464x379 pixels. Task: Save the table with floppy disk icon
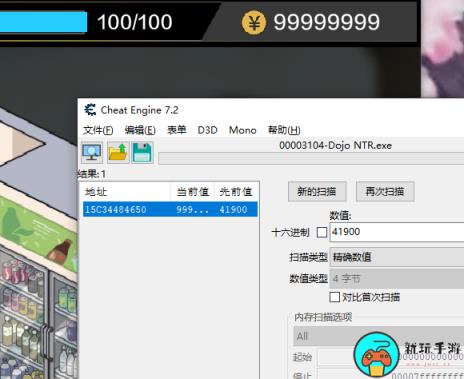point(143,153)
